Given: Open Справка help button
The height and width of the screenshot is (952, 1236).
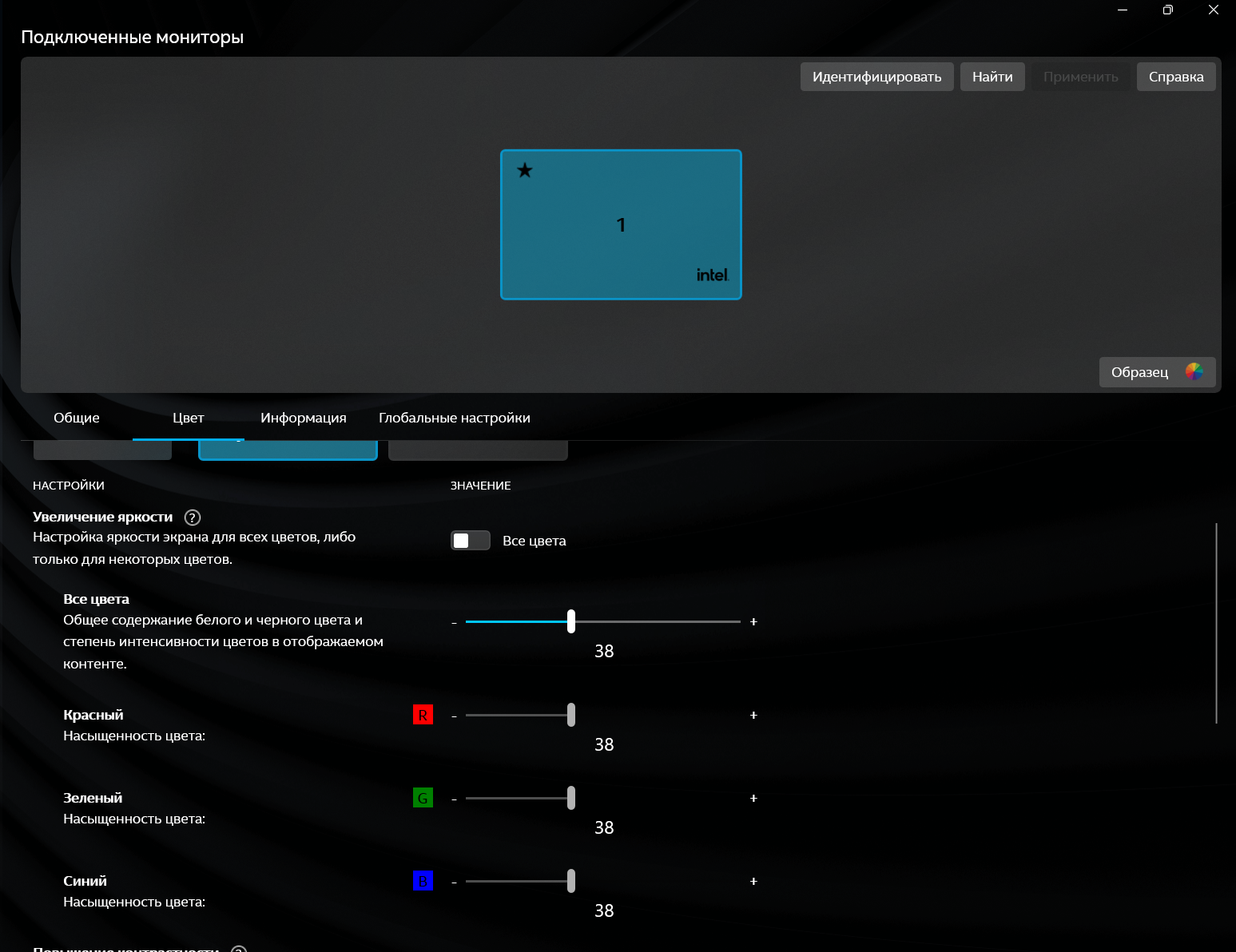Looking at the screenshot, I should (1176, 77).
